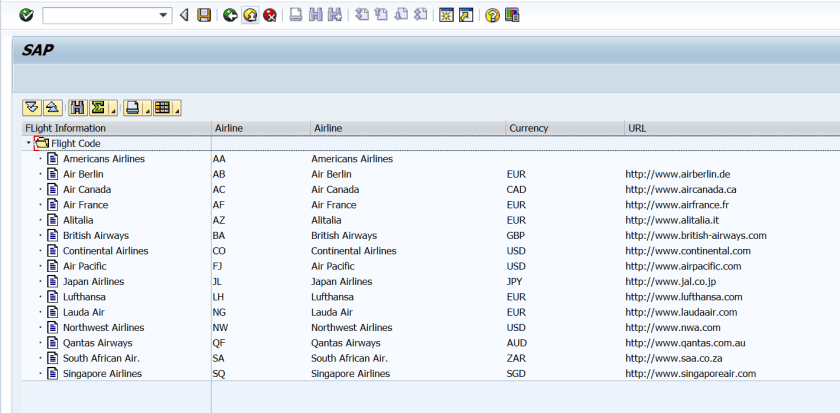This screenshot has height=413, width=840.
Task: Click the Save floppy disk icon
Action: [x=204, y=16]
